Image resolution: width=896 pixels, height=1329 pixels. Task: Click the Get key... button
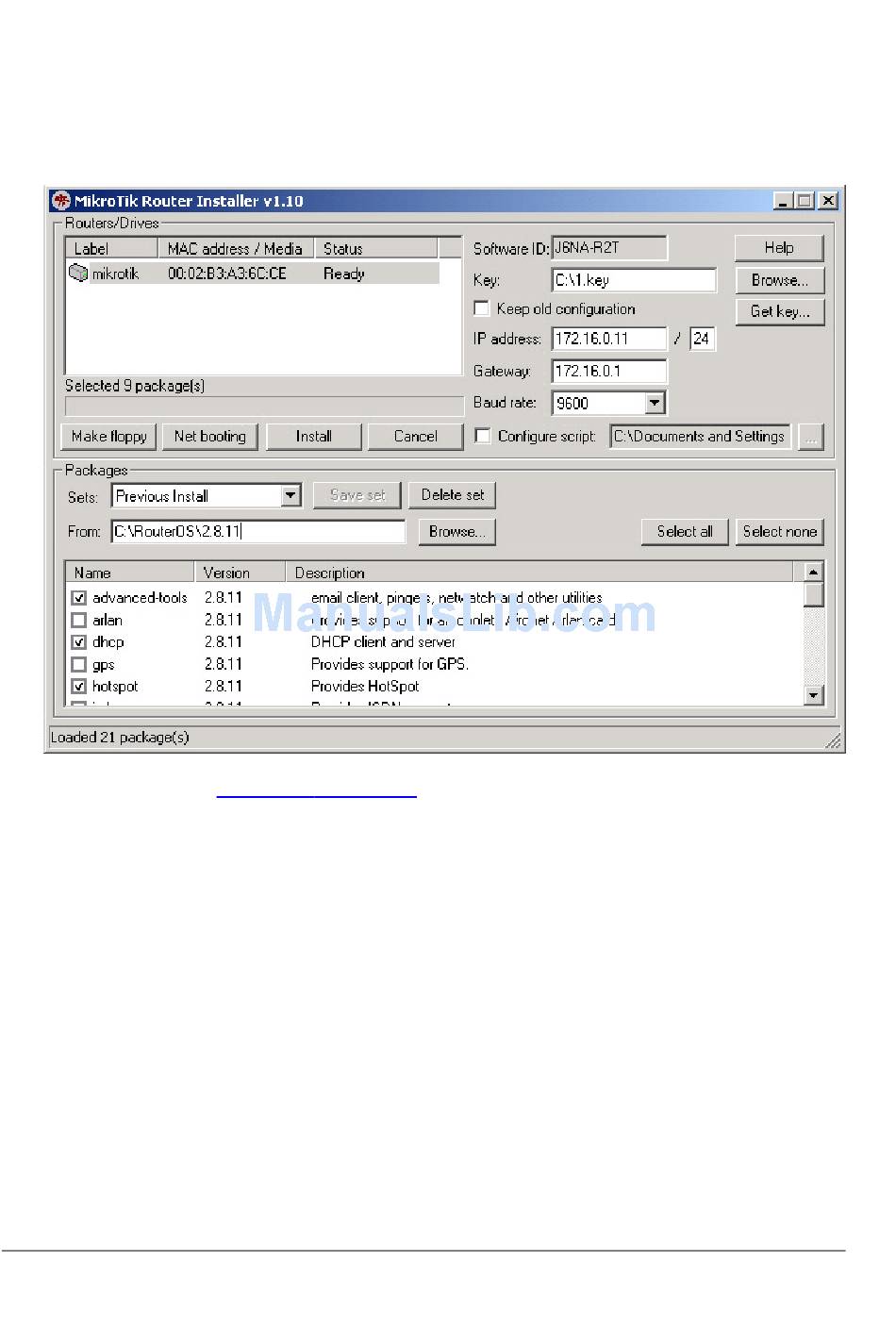point(779,311)
